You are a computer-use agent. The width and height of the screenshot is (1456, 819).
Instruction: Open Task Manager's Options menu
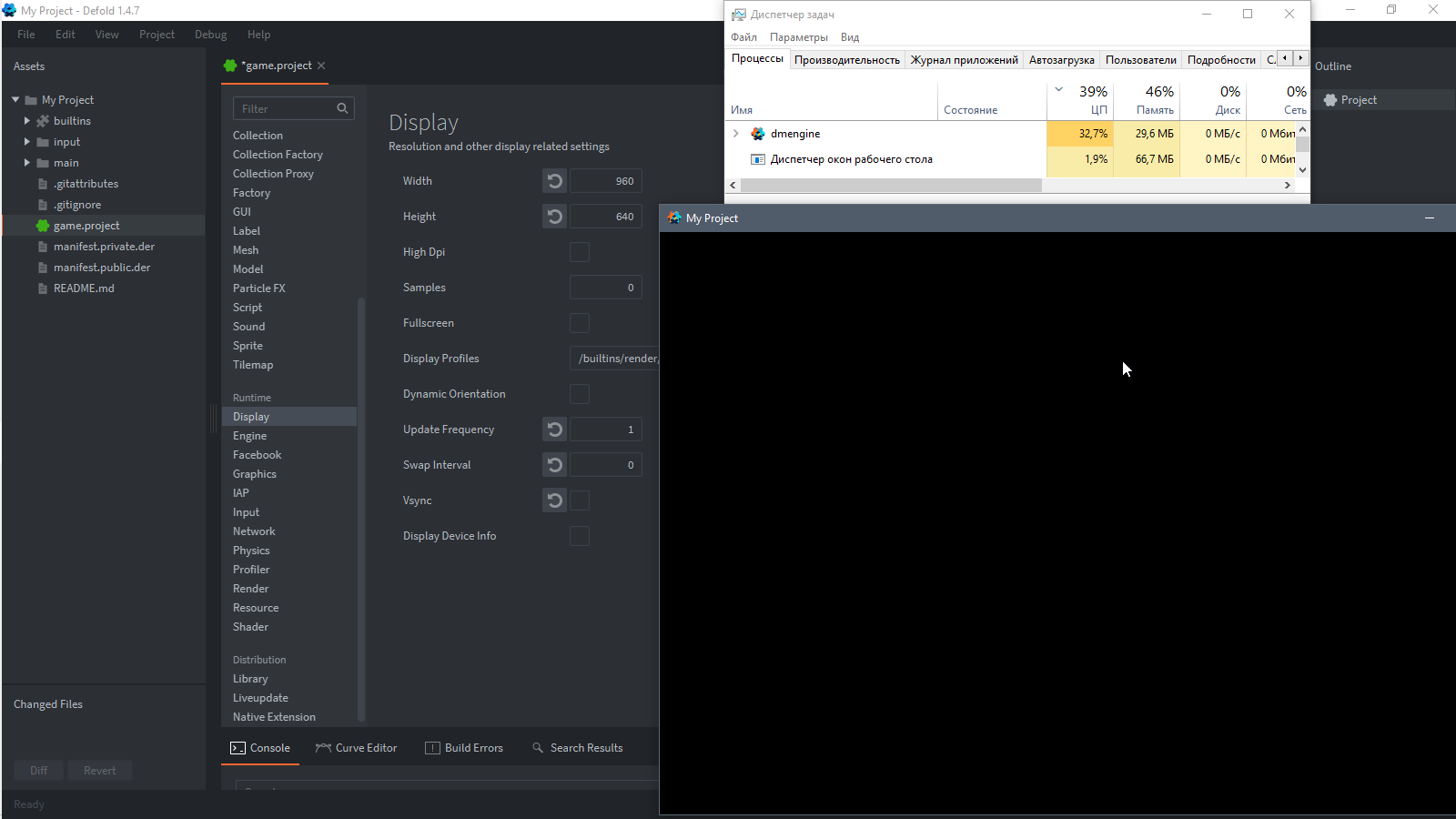point(799,37)
